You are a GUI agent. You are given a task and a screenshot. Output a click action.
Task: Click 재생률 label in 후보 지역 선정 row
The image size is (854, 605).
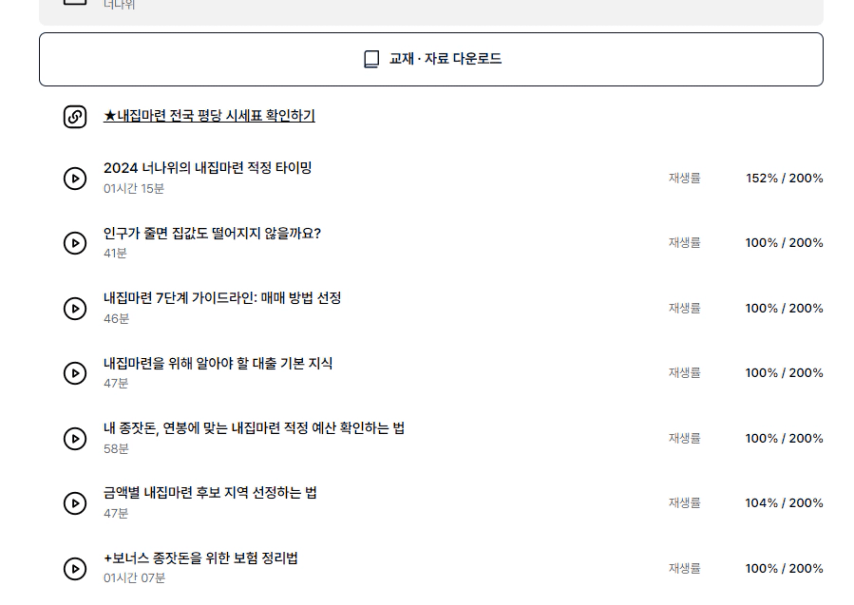tap(685, 503)
